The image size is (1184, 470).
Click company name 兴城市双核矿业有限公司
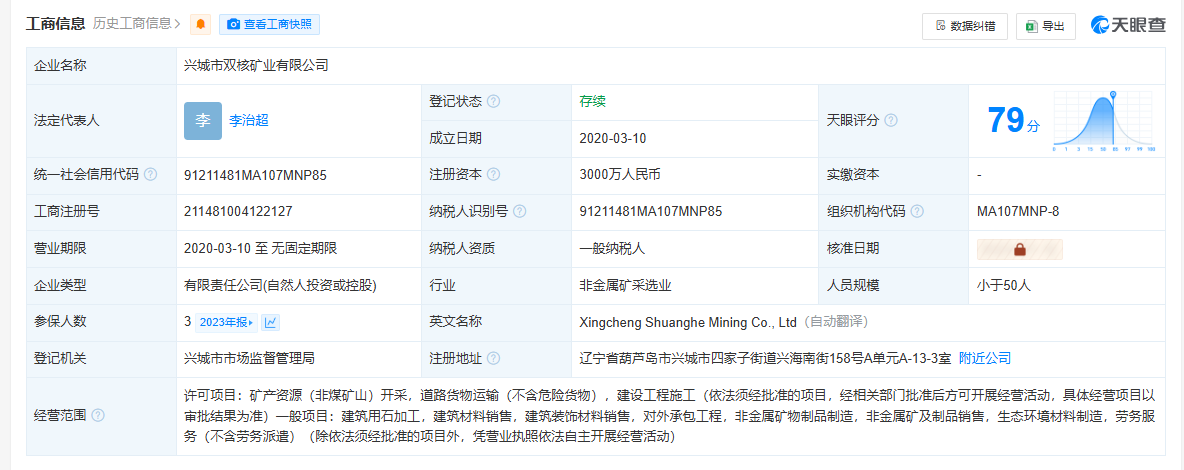point(257,66)
